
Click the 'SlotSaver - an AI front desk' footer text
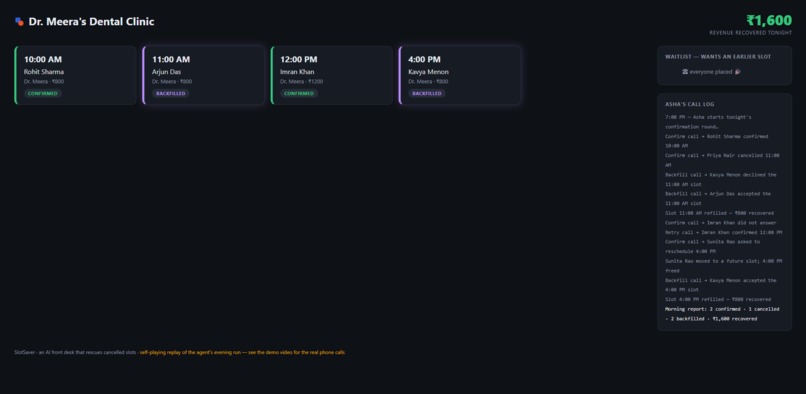[76, 353]
